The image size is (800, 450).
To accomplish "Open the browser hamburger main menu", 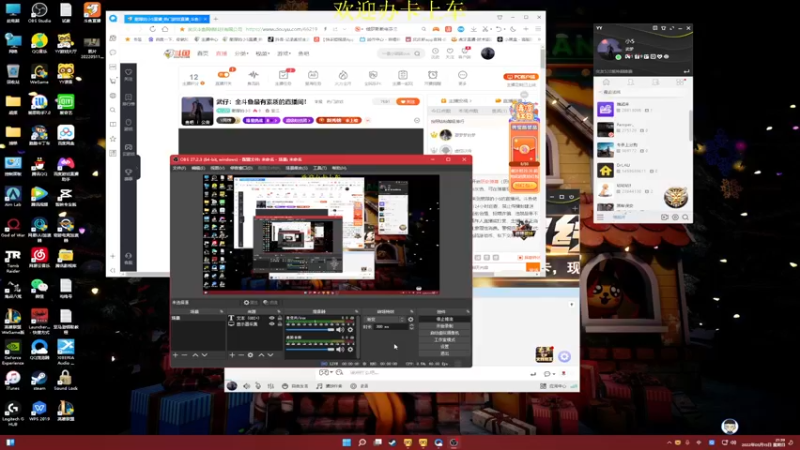I will click(x=538, y=29).
